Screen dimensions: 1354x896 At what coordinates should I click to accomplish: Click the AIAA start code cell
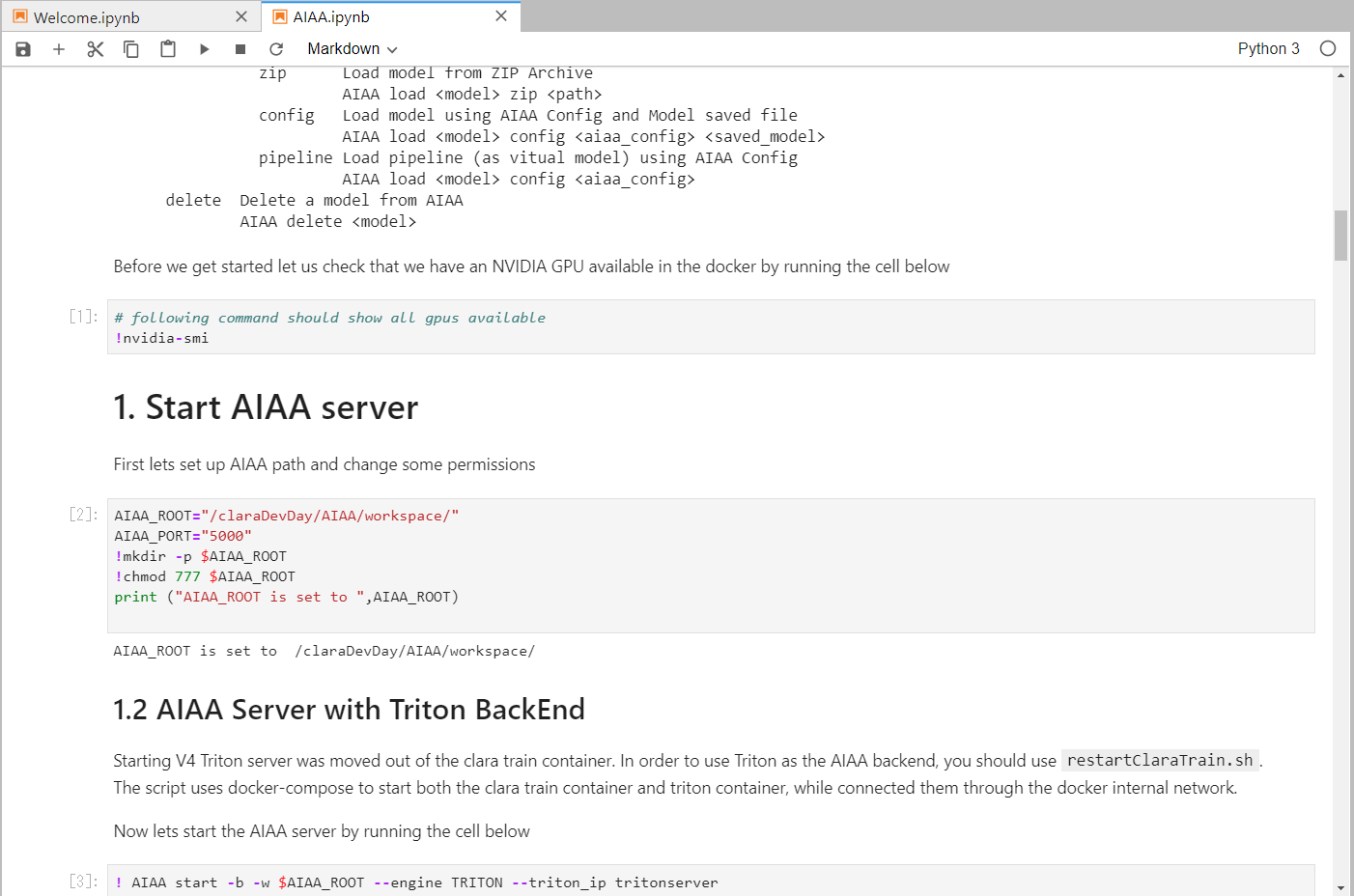point(711,882)
